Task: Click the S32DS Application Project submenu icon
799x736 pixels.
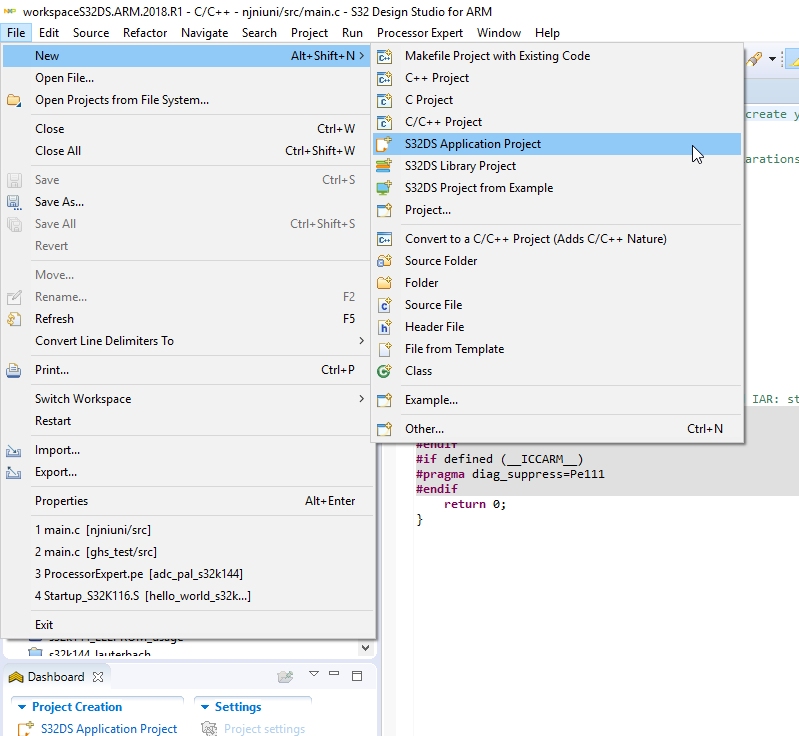Action: coord(385,144)
